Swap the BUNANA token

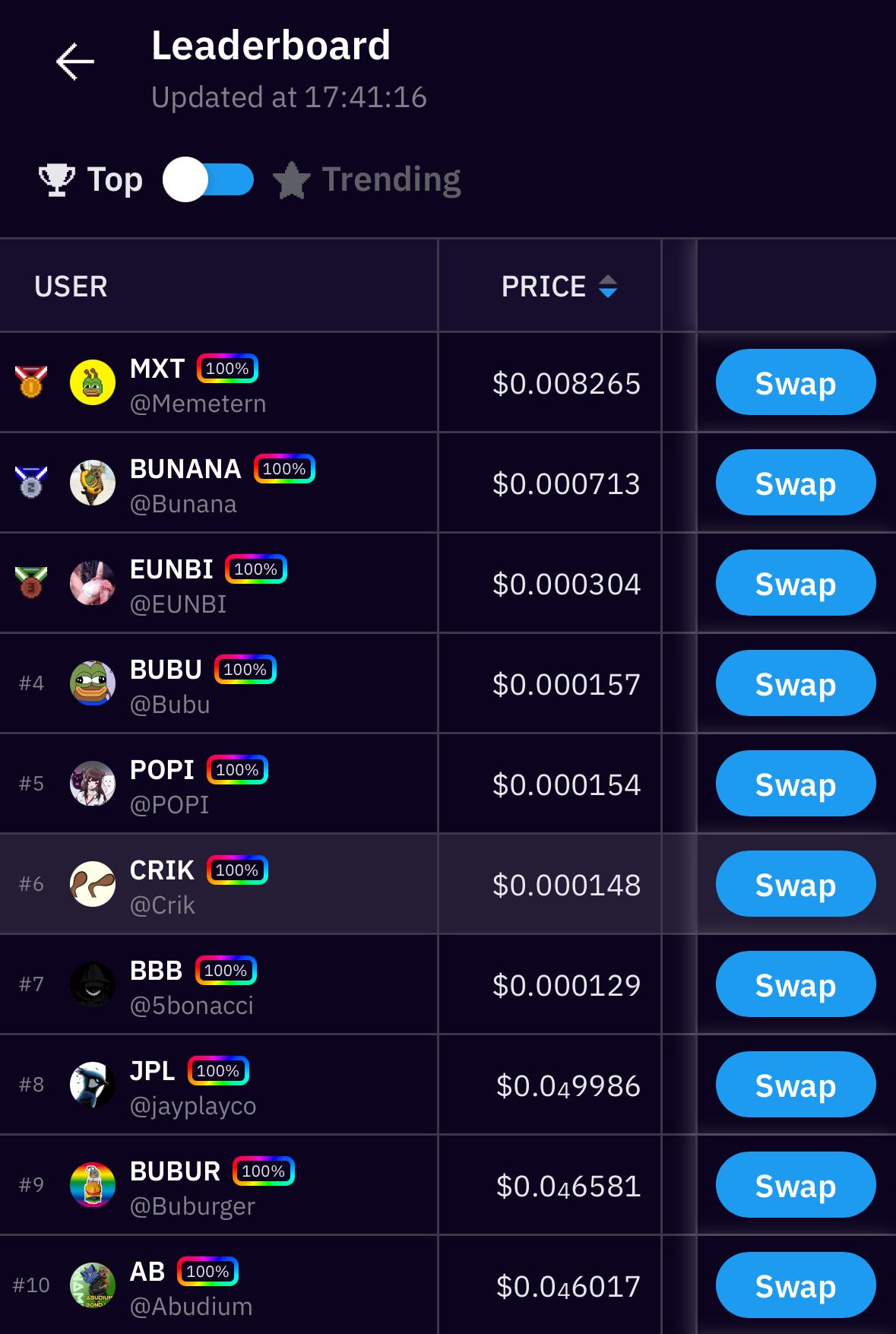tap(795, 483)
